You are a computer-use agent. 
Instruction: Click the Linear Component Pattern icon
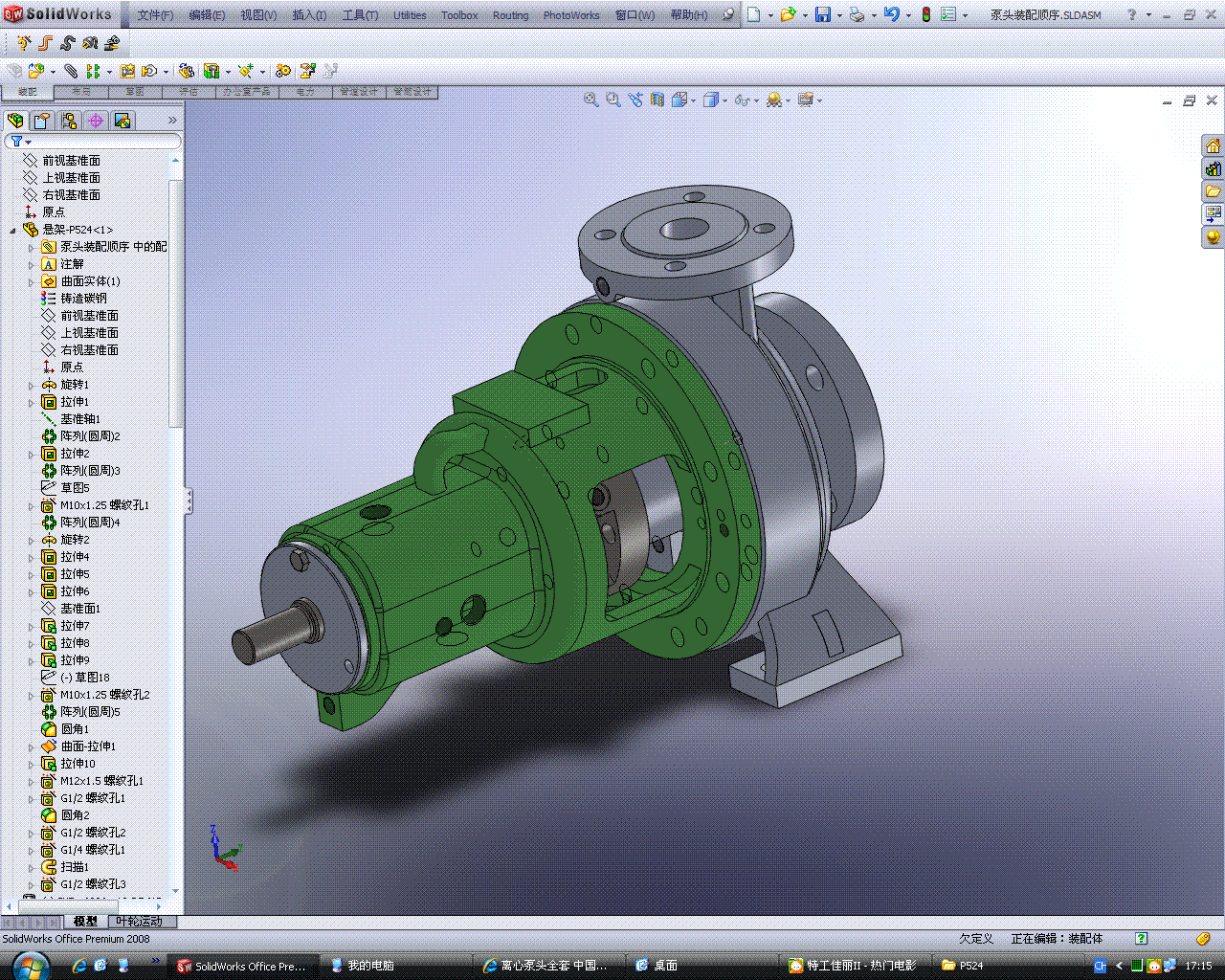(x=93, y=71)
